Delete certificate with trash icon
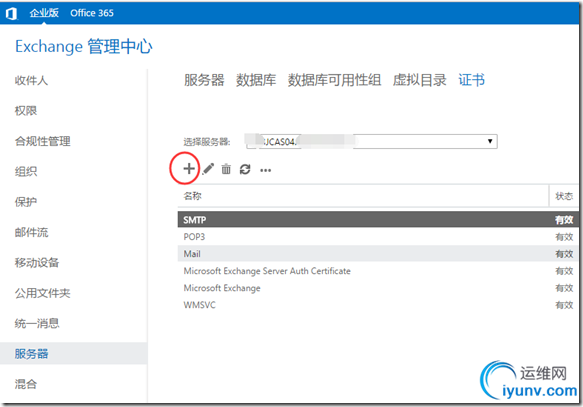This screenshot has width=583, height=407. pyautogui.click(x=226, y=169)
